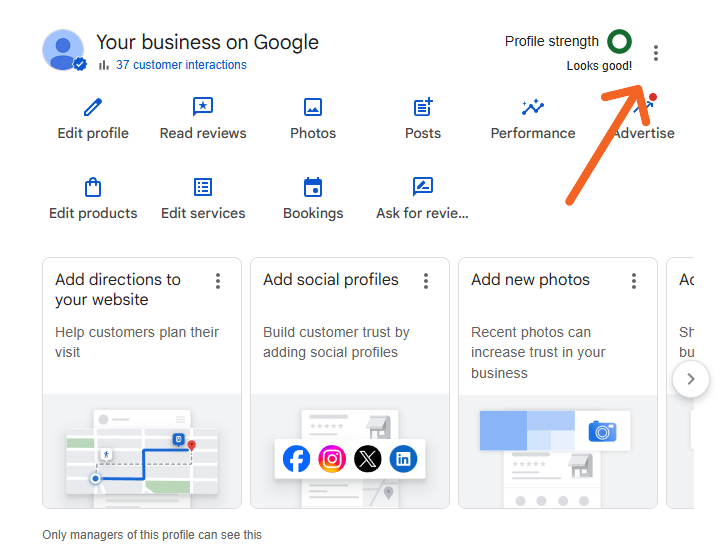The image size is (724, 560).
Task: Click the Facebook icon in social card
Action: pos(296,459)
